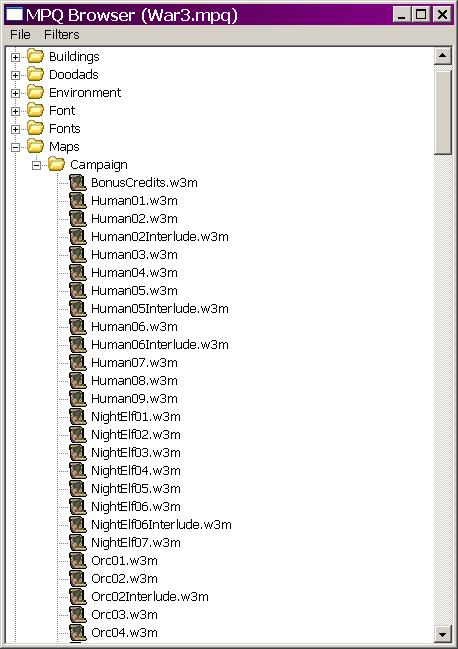Click the Human02Interlude.w3m map icon

point(78,237)
